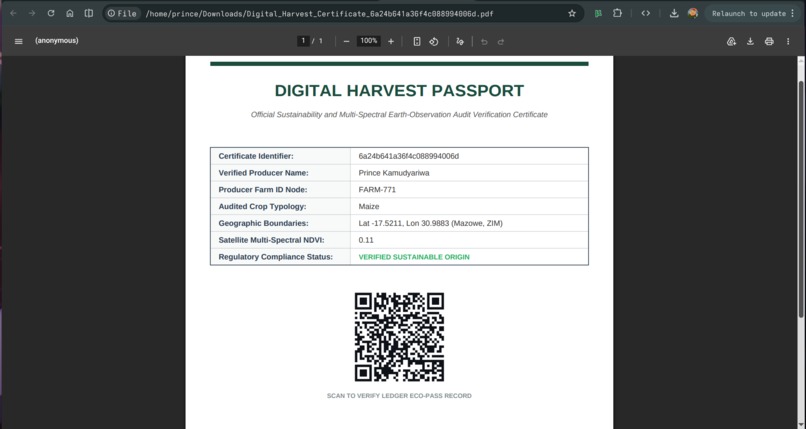806x429 pixels.
Task: Click the DIGITAL HARVEST PASSPORT heading
Action: (x=399, y=90)
